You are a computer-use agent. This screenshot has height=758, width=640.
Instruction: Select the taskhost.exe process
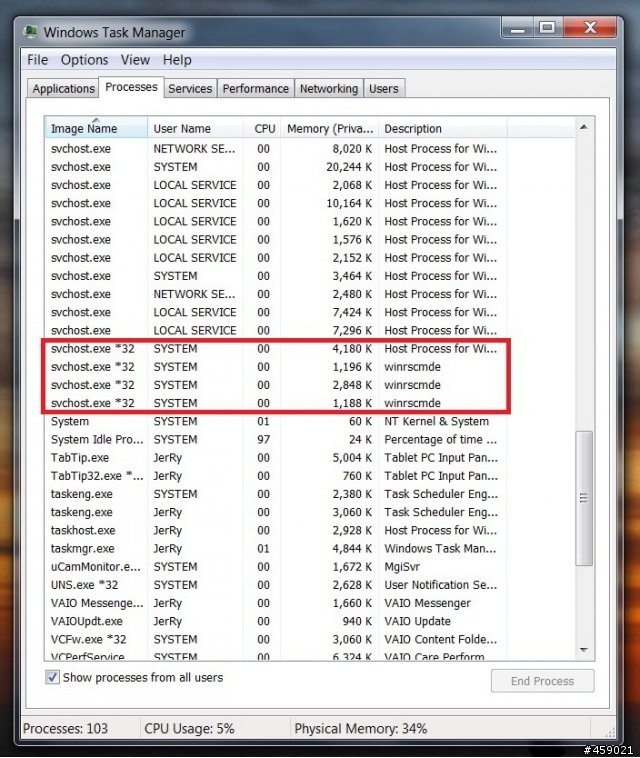pyautogui.click(x=276, y=530)
